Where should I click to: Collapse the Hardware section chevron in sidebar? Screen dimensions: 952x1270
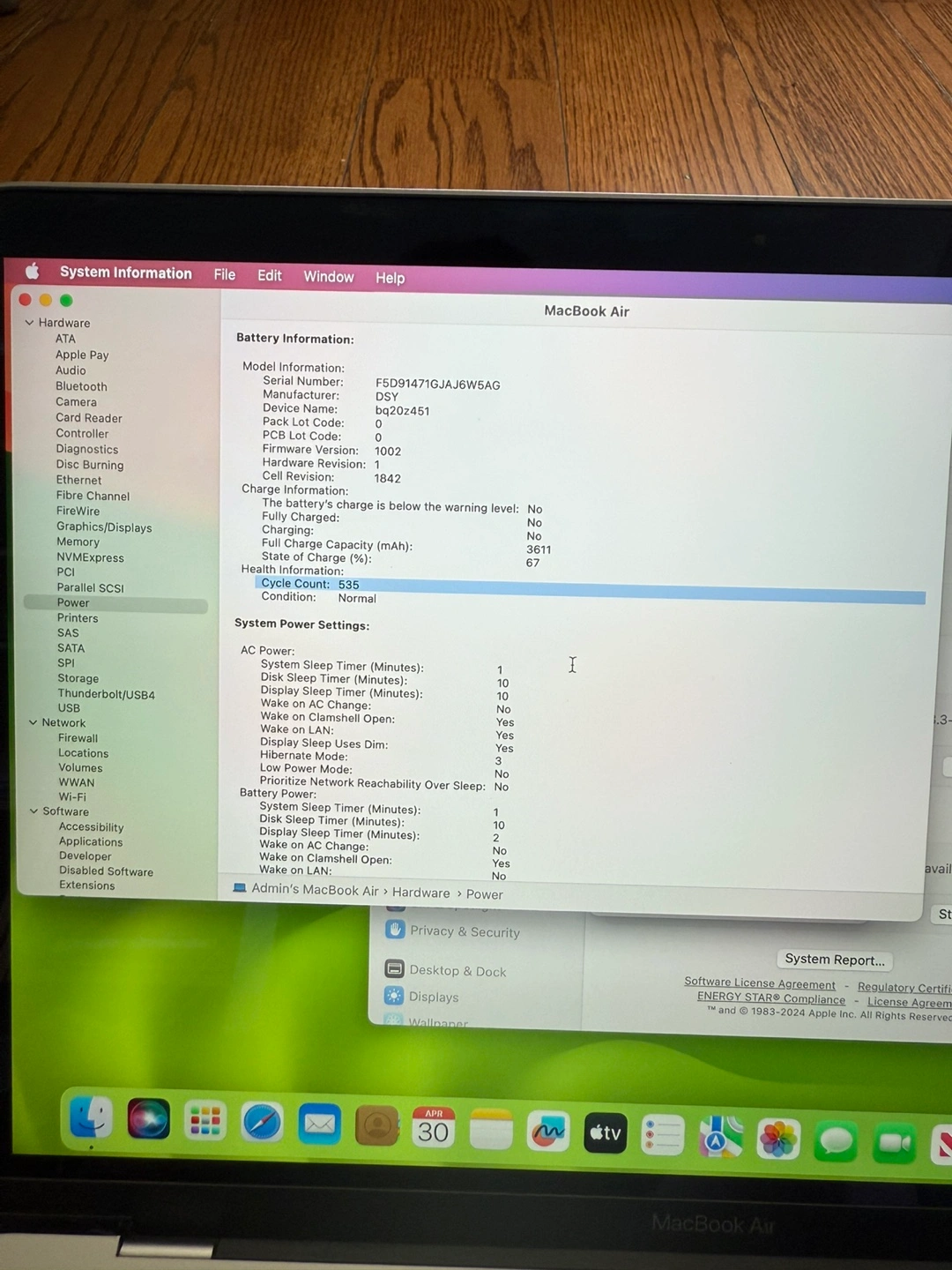tap(29, 323)
